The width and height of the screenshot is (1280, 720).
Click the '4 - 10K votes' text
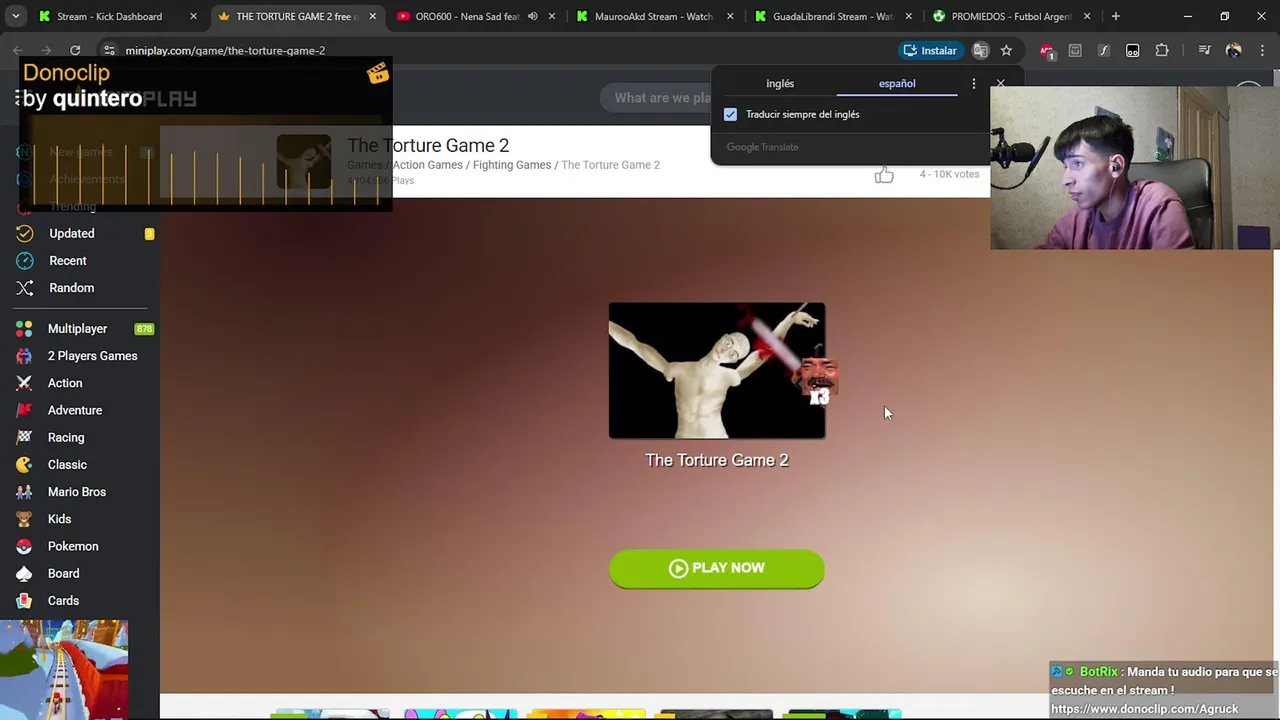point(949,174)
